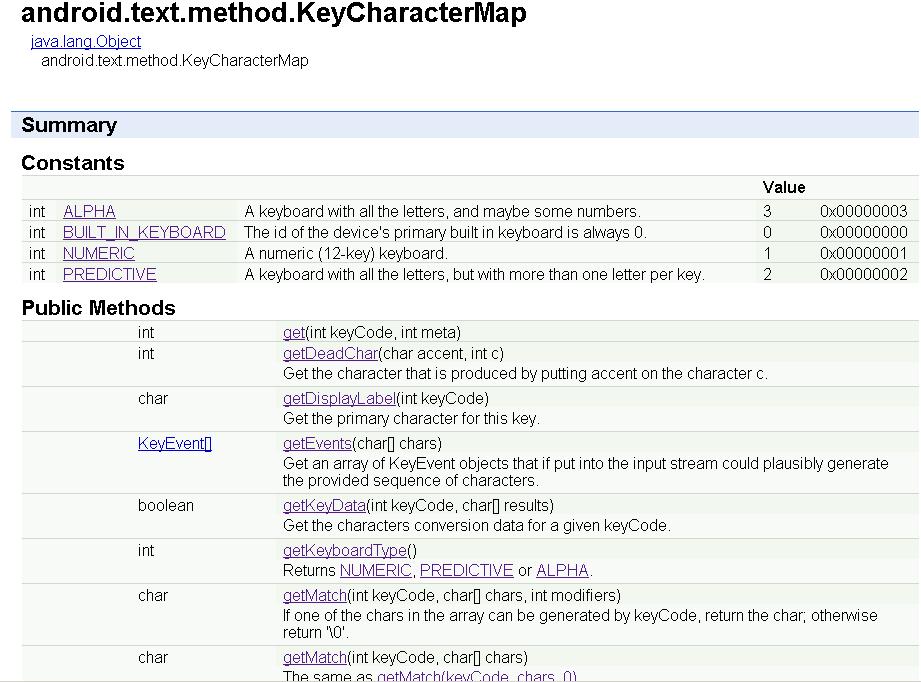This screenshot has height=682, width=921.
Task: Click the Value column header
Action: [x=784, y=187]
